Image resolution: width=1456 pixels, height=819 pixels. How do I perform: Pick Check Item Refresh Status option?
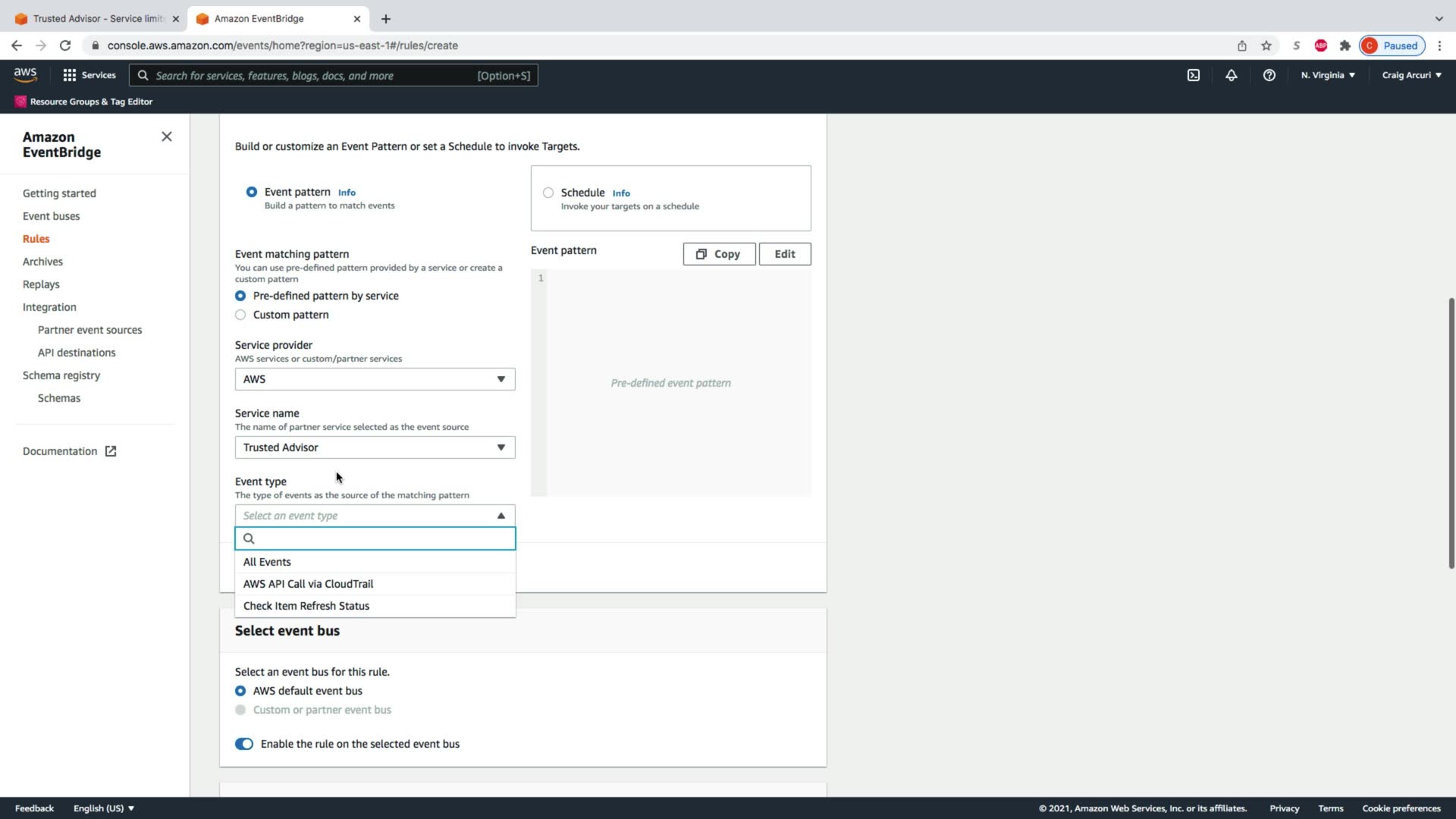[306, 606]
